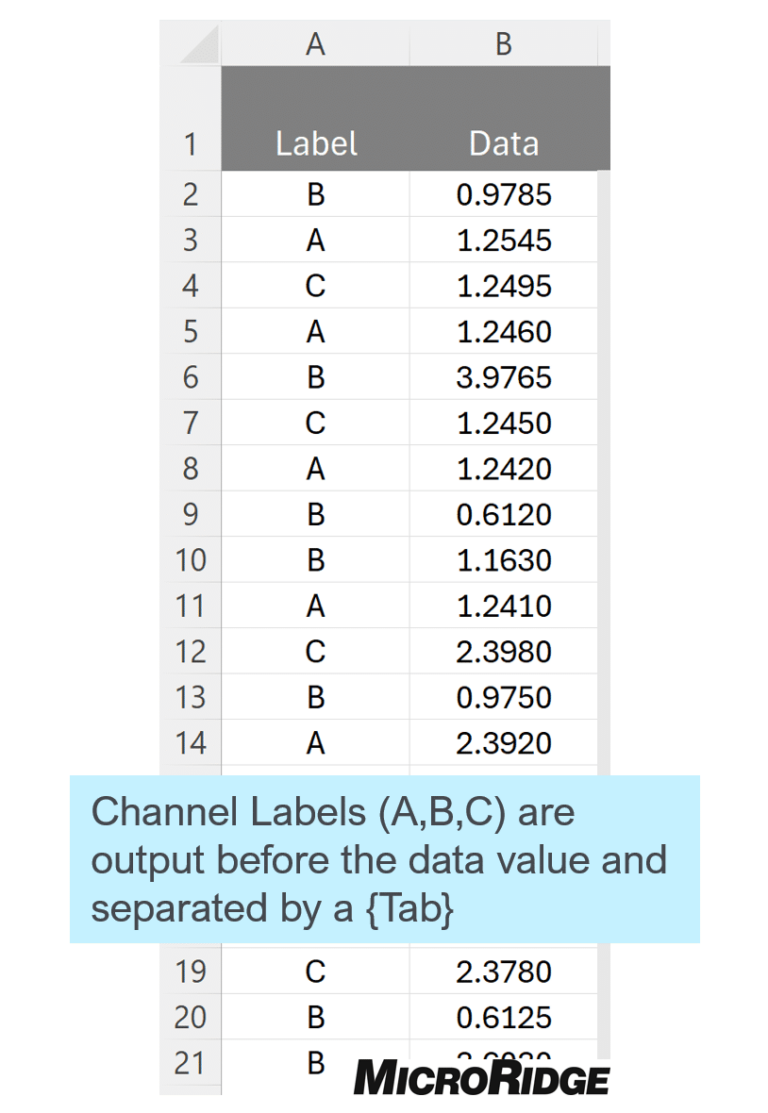Select cell containing 0.9785
Image resolution: width=768 pixels, height=1113 pixels.
(x=503, y=194)
